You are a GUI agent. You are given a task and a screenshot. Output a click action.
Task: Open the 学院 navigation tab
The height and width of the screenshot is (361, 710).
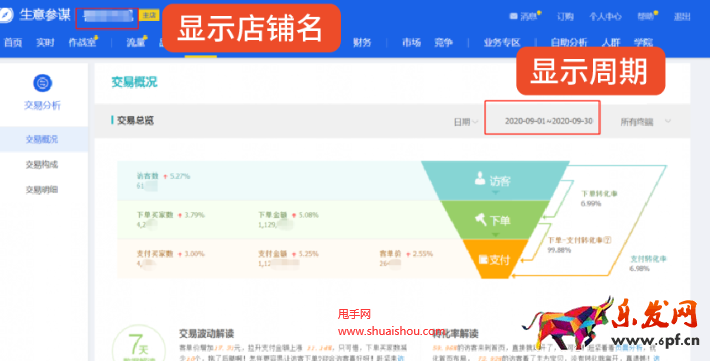click(643, 43)
